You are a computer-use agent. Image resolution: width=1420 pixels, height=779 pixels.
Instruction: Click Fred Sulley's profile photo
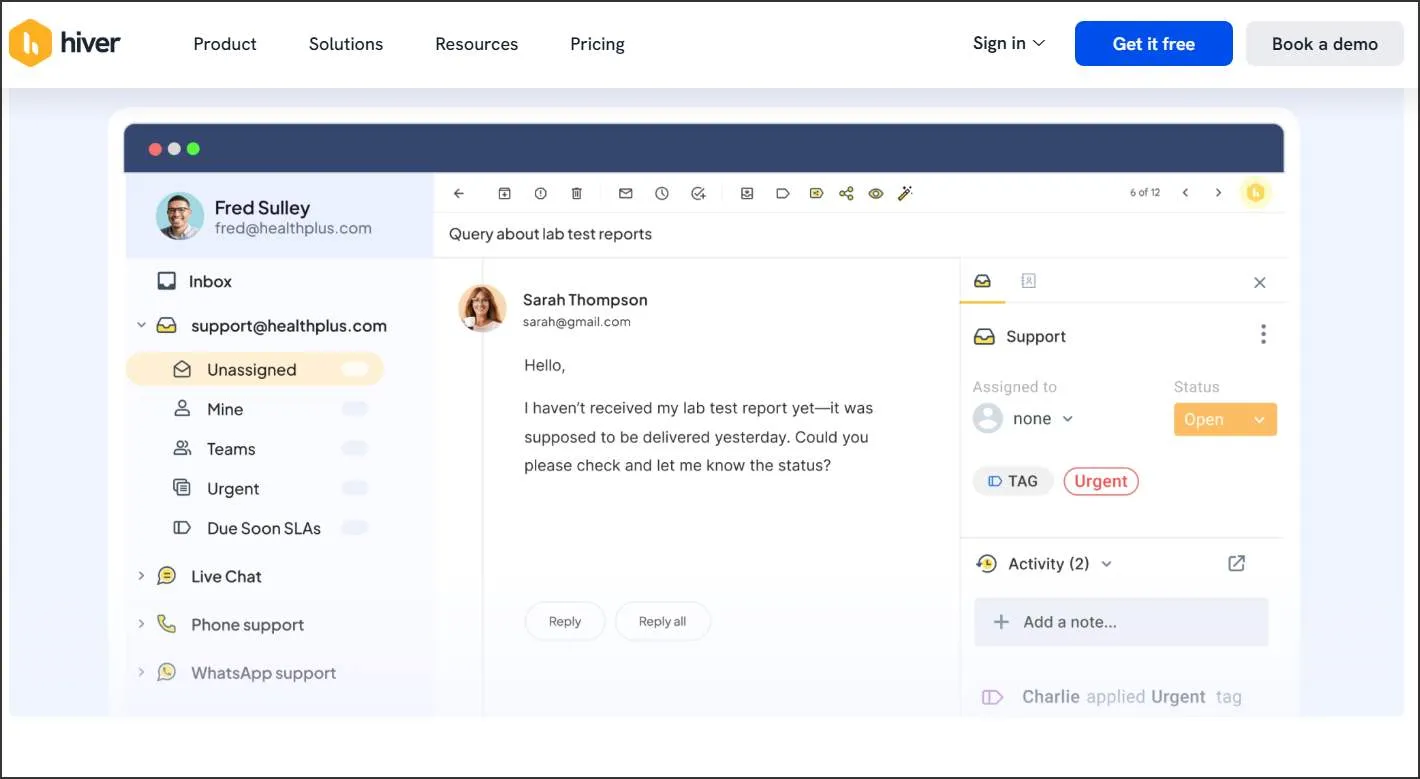coord(180,216)
